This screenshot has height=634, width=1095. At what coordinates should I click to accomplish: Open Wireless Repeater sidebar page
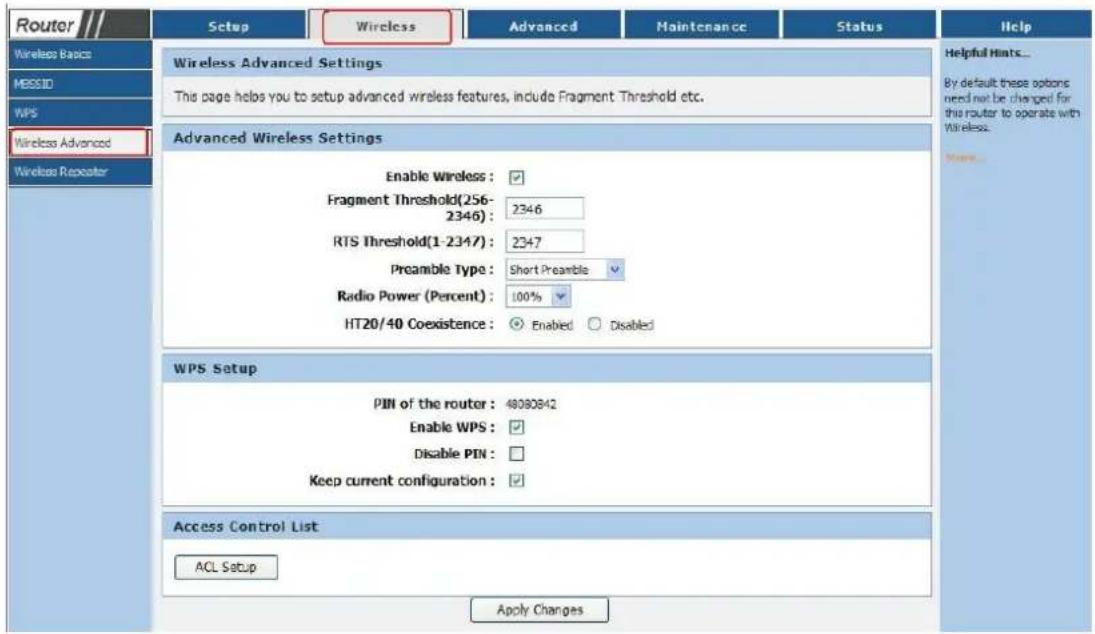click(x=80, y=172)
